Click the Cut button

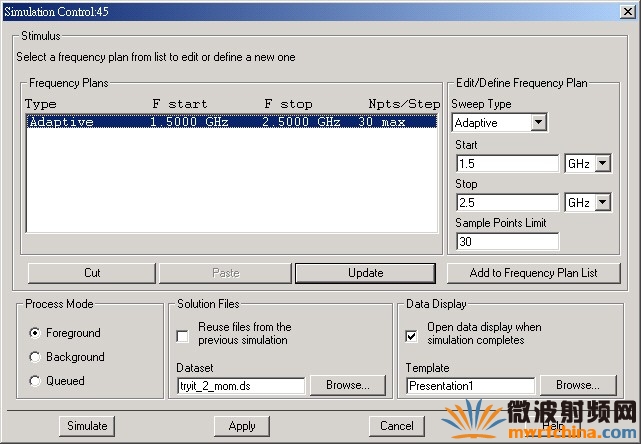[x=92, y=273]
